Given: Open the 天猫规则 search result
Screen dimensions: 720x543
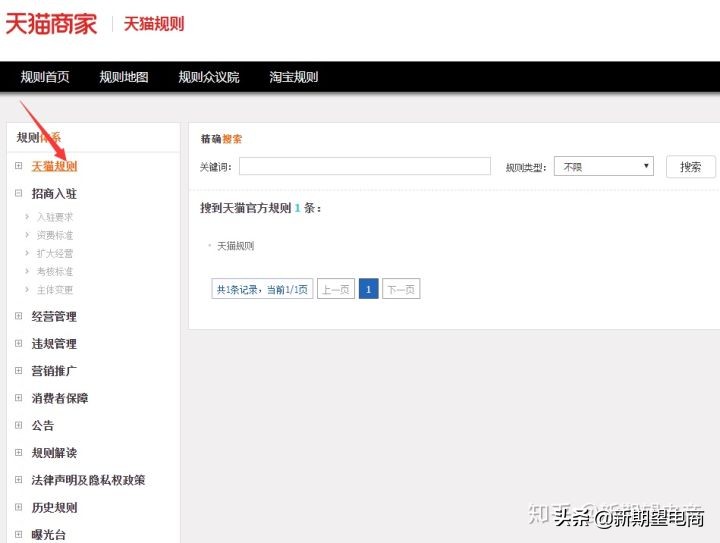Looking at the screenshot, I should click(235, 246).
